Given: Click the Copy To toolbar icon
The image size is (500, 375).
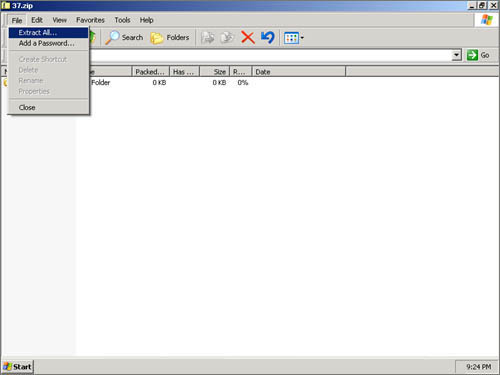Looking at the screenshot, I should tap(227, 38).
